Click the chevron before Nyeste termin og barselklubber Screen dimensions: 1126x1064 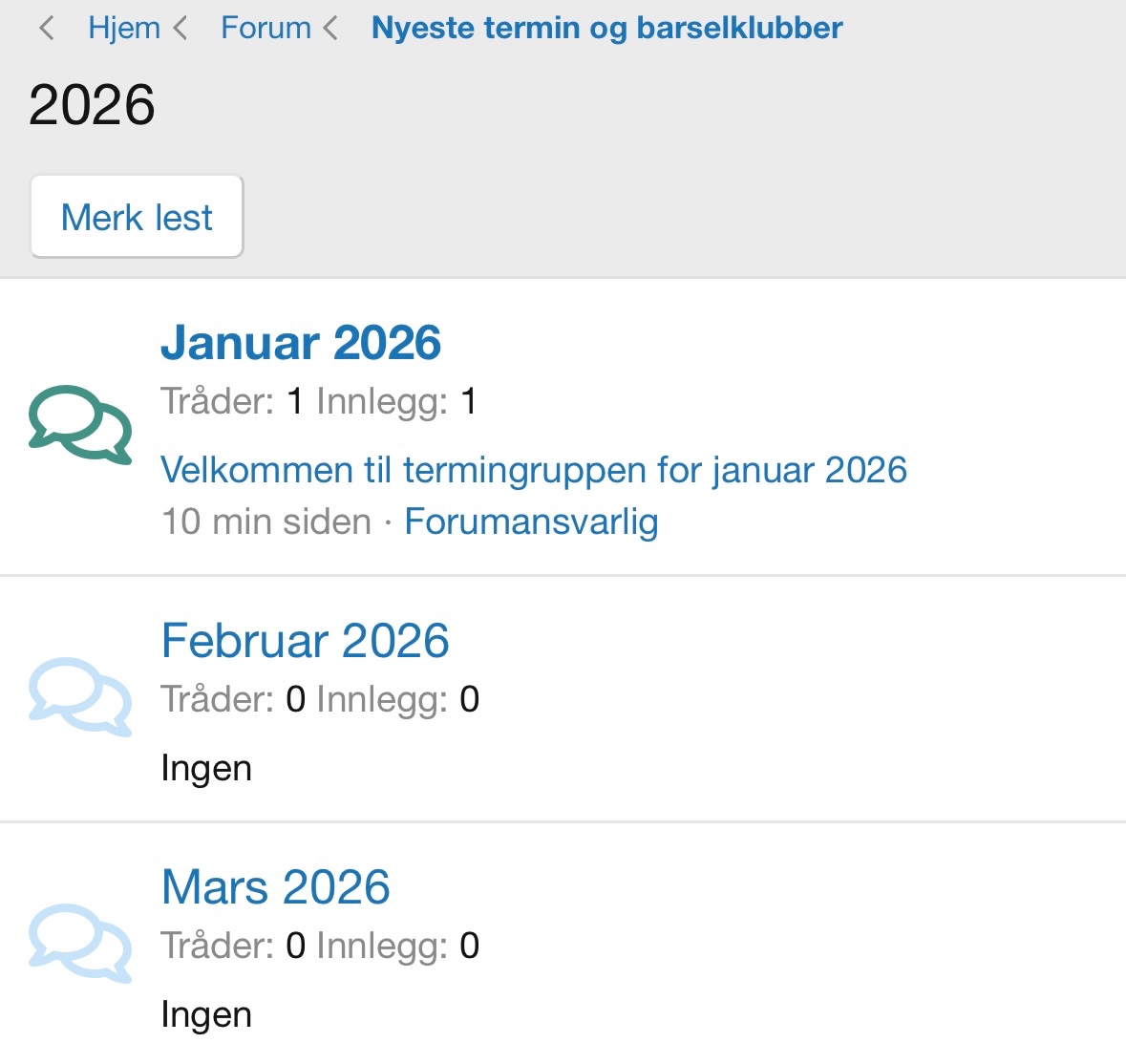coord(330,29)
